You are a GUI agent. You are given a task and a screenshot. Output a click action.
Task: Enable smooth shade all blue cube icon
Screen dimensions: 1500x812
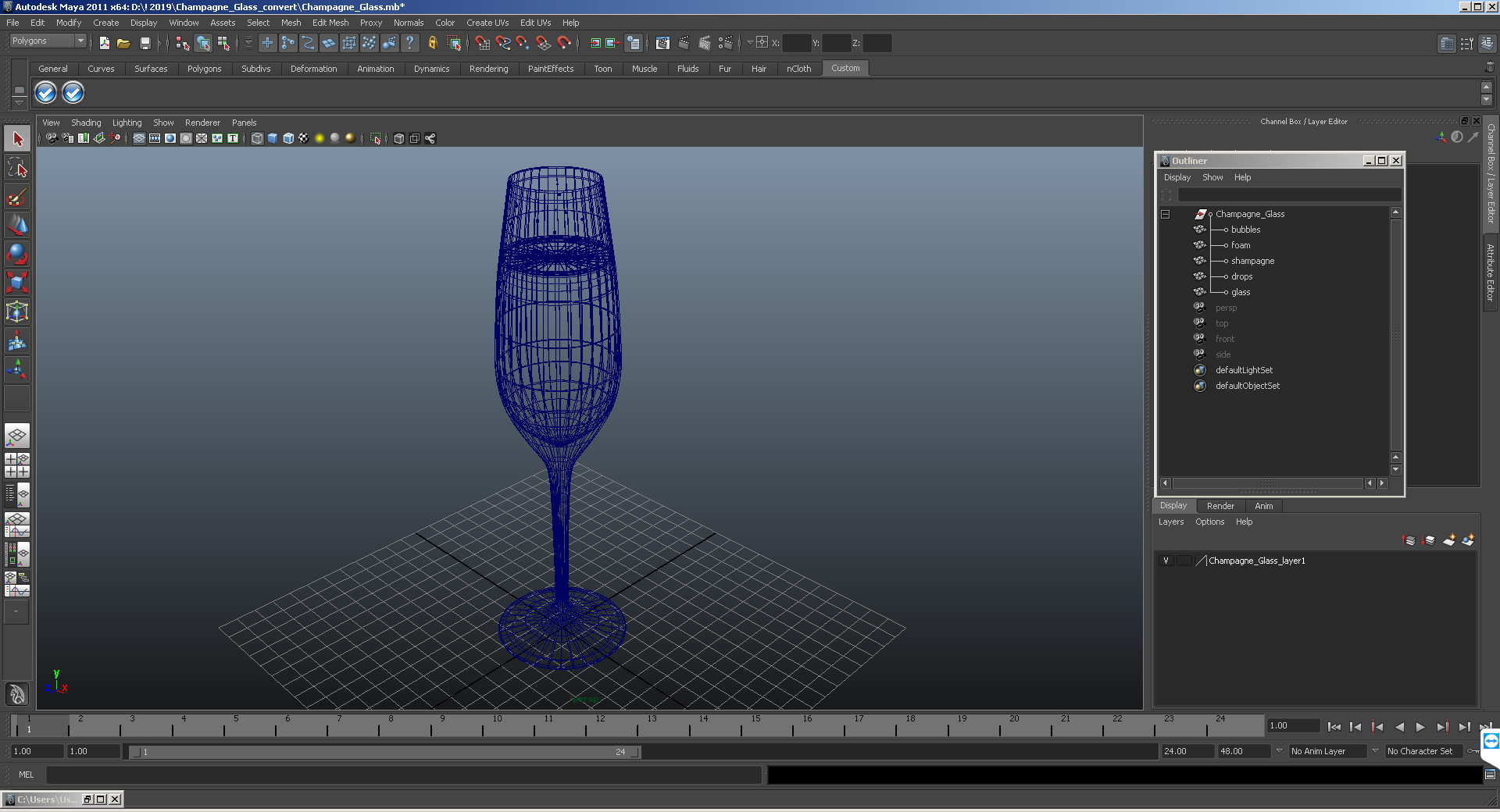point(273,138)
